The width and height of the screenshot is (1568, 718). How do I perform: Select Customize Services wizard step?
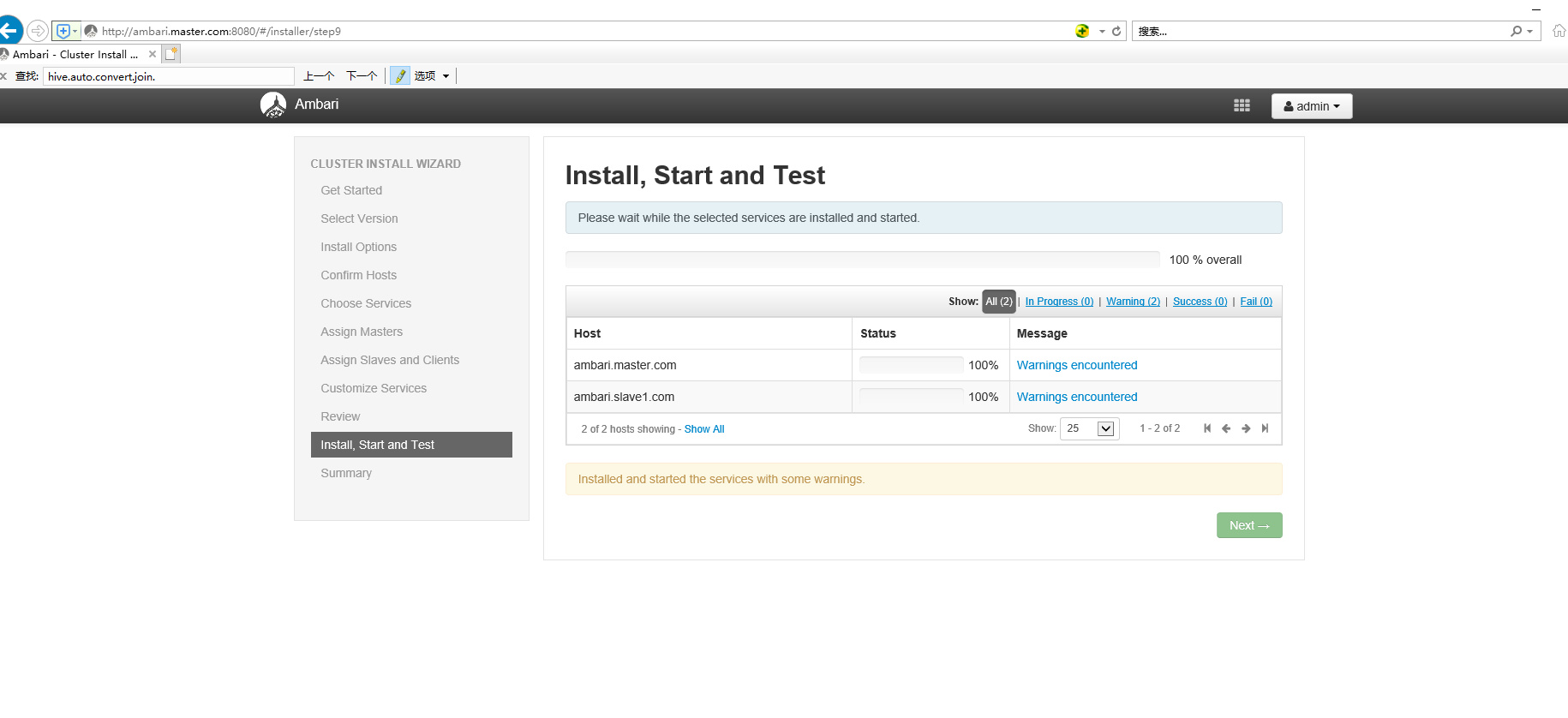click(374, 388)
